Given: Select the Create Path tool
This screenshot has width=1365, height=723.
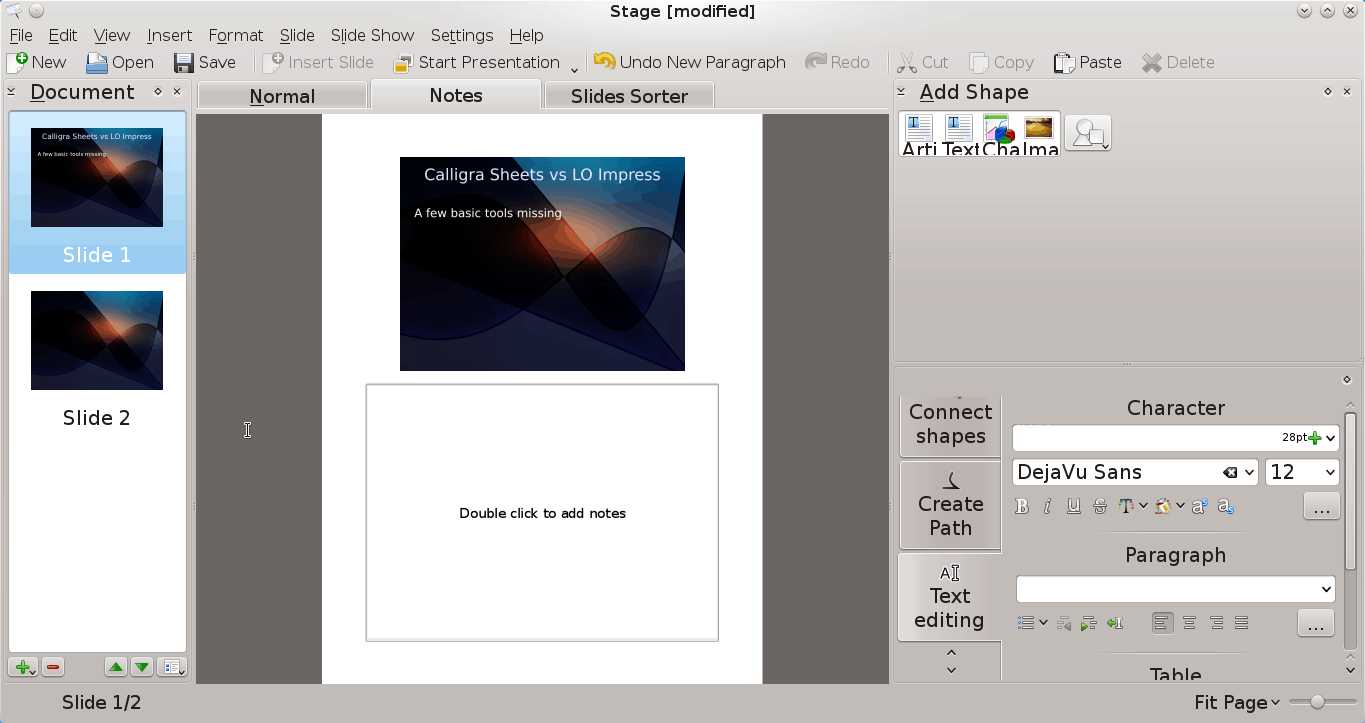Looking at the screenshot, I should (x=950, y=505).
